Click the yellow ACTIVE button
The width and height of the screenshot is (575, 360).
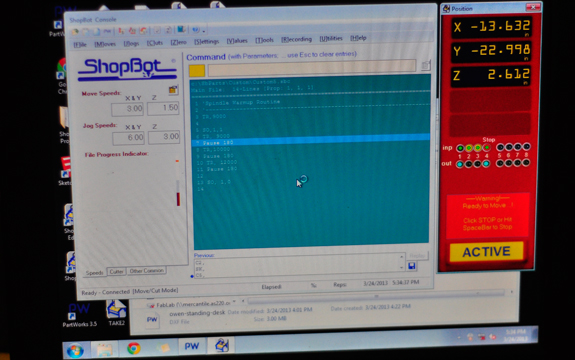(486, 251)
